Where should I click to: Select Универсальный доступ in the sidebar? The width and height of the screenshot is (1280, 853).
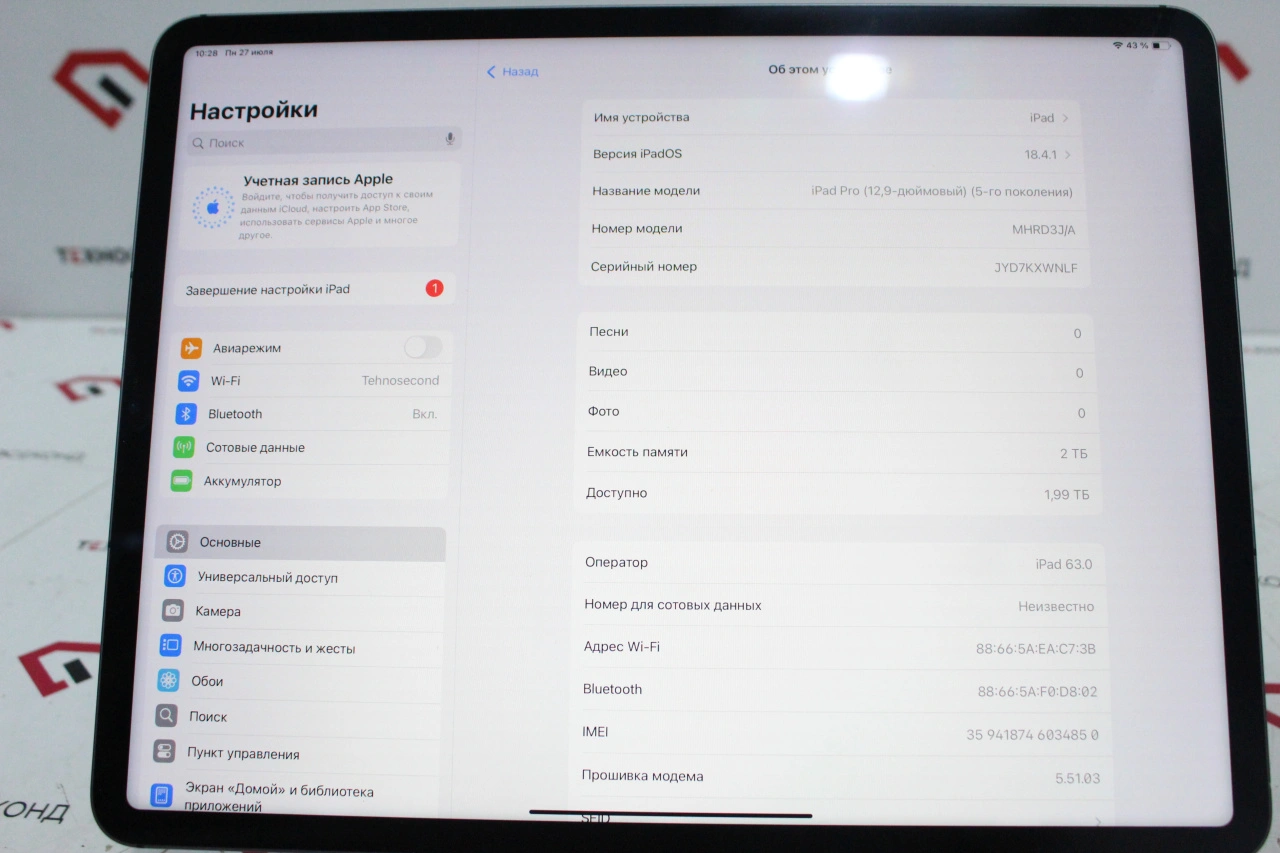[299, 577]
